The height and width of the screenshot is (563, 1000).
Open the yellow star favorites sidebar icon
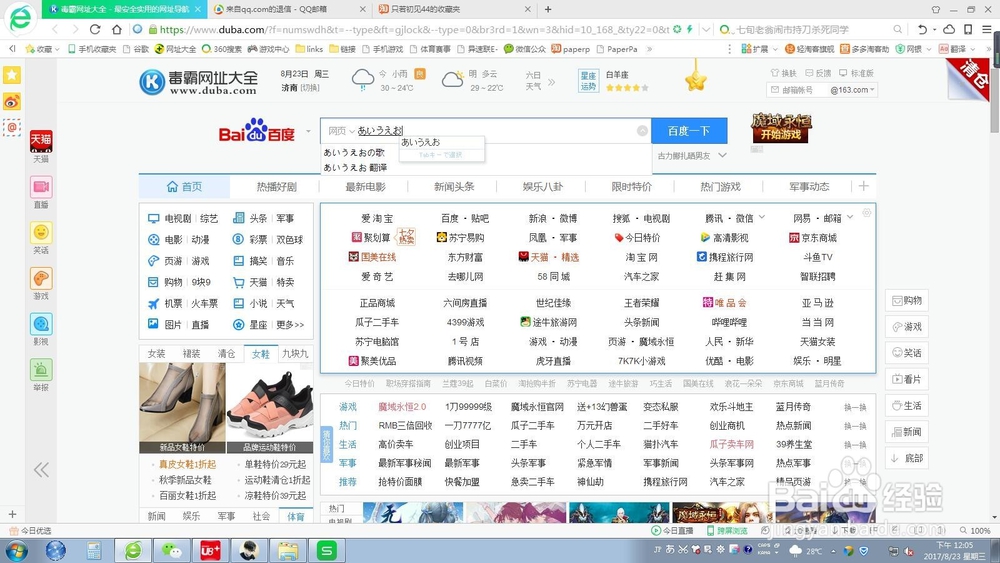[x=11, y=75]
